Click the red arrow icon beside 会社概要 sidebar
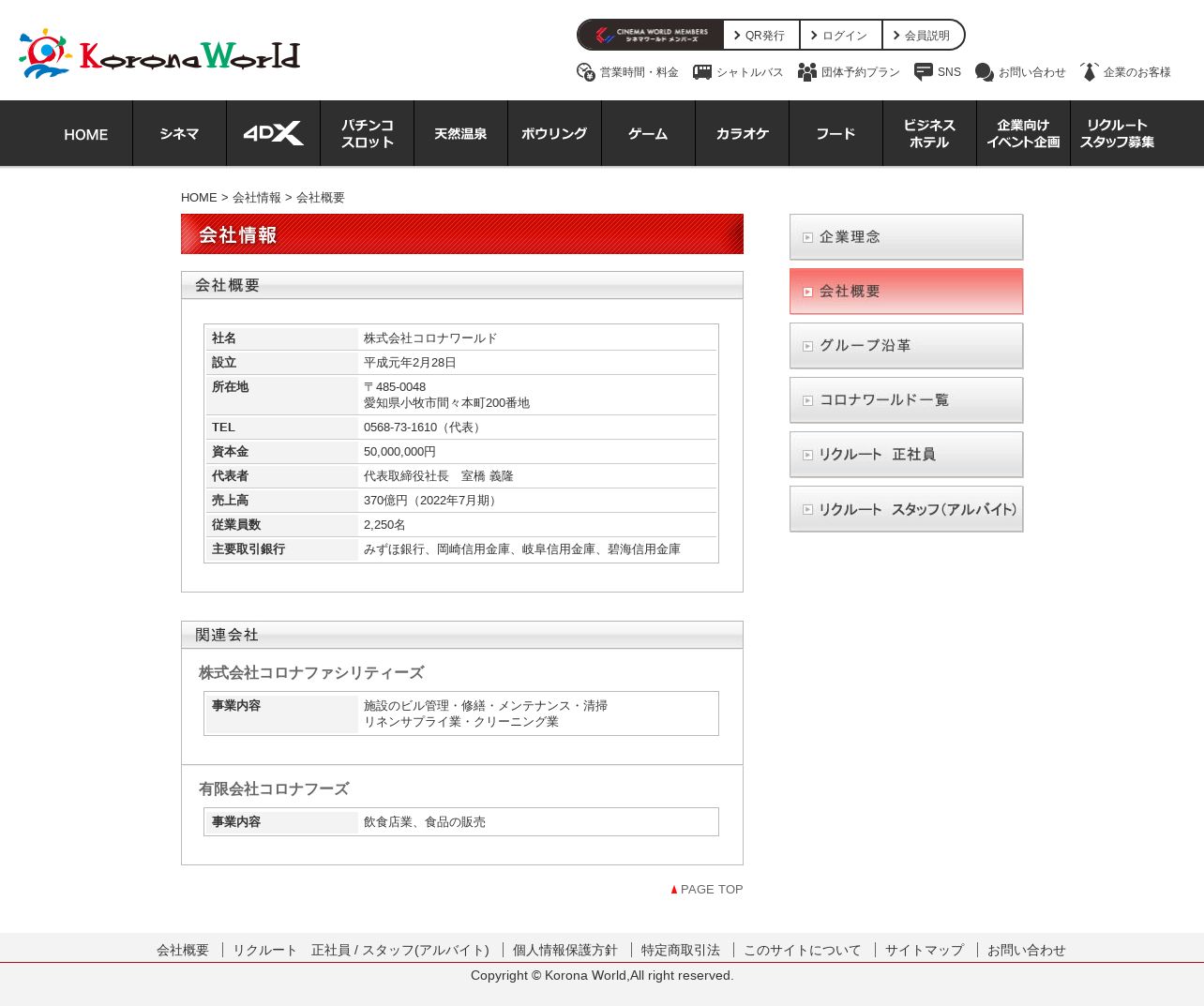 807,293
